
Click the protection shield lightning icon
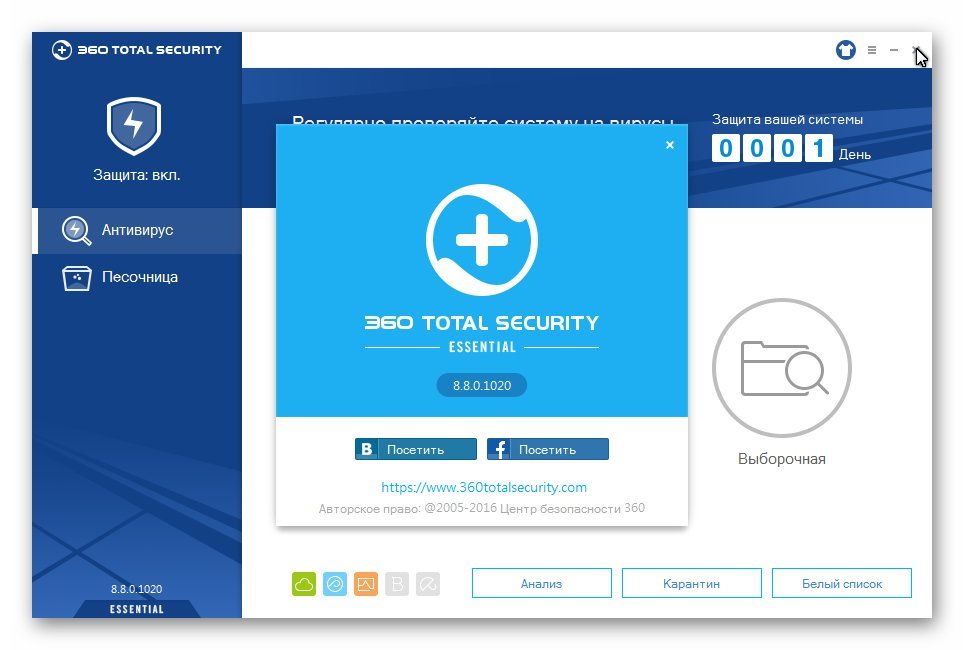coord(134,125)
